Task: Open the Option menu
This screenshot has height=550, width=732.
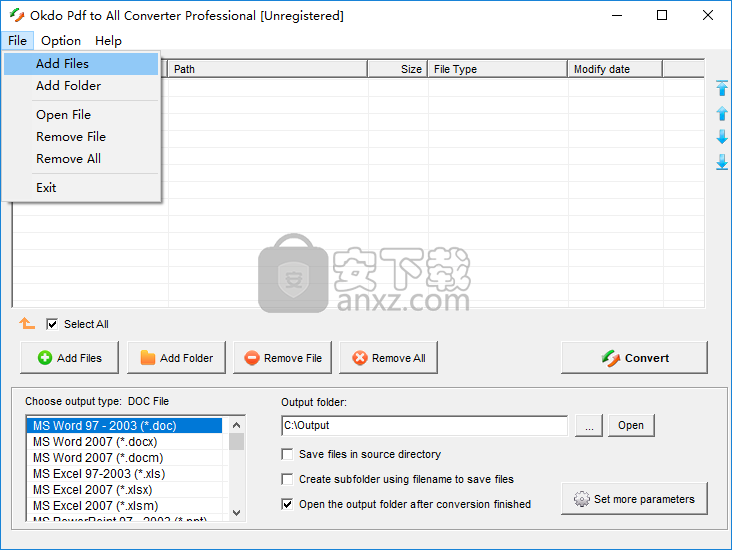Action: pos(61,41)
